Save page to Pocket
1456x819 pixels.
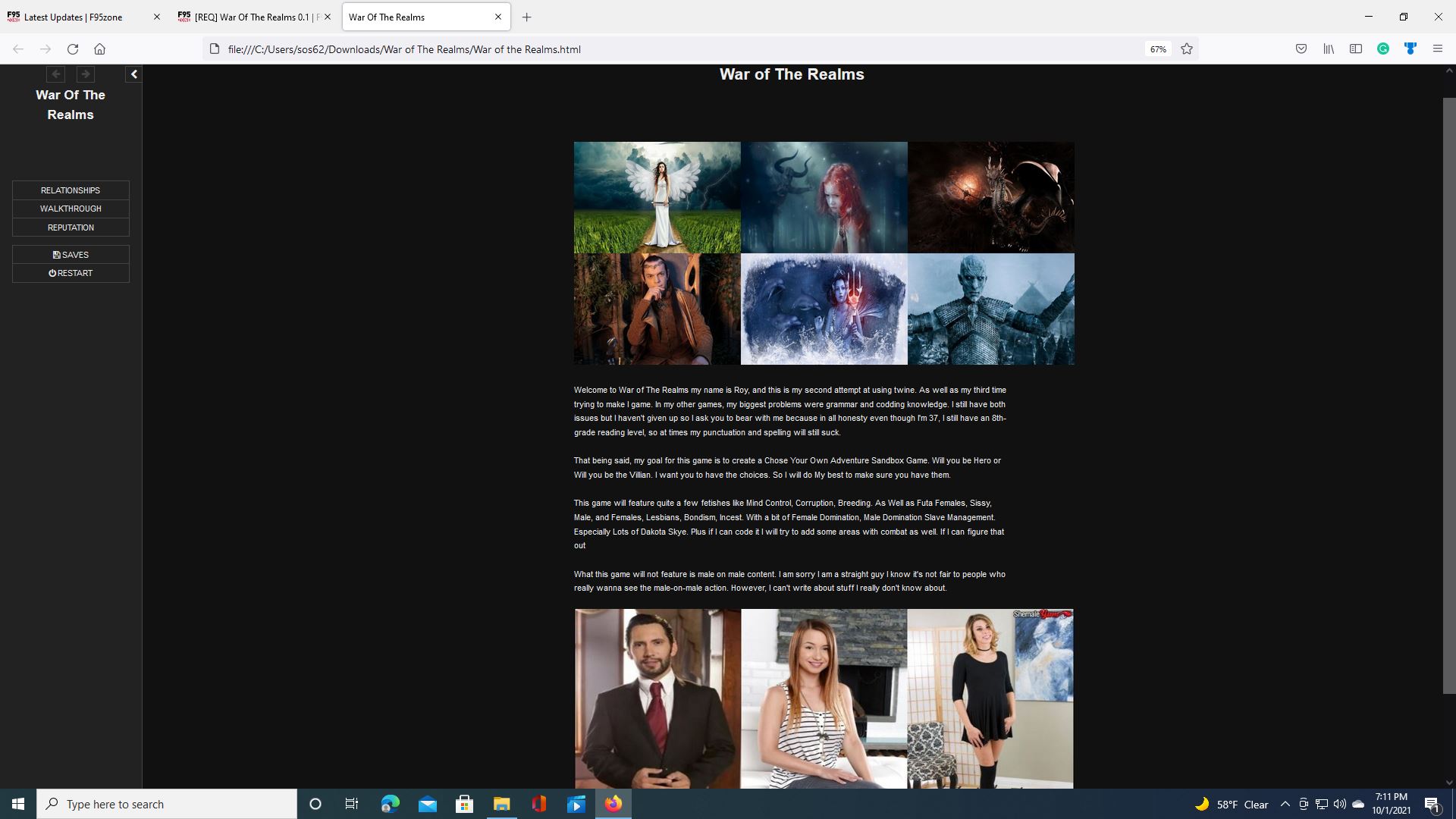point(1301,49)
